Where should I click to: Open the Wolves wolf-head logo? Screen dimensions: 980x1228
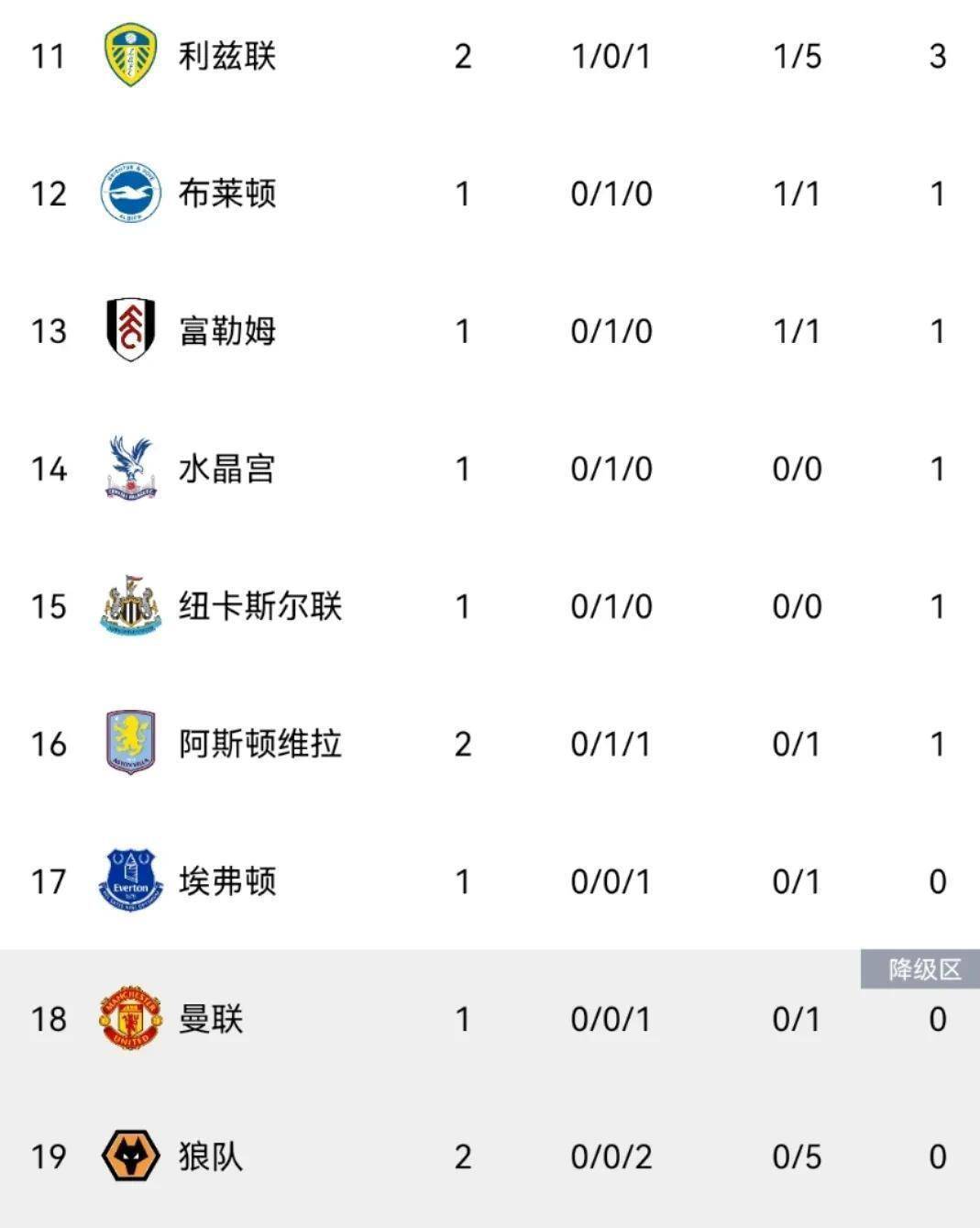click(130, 1156)
